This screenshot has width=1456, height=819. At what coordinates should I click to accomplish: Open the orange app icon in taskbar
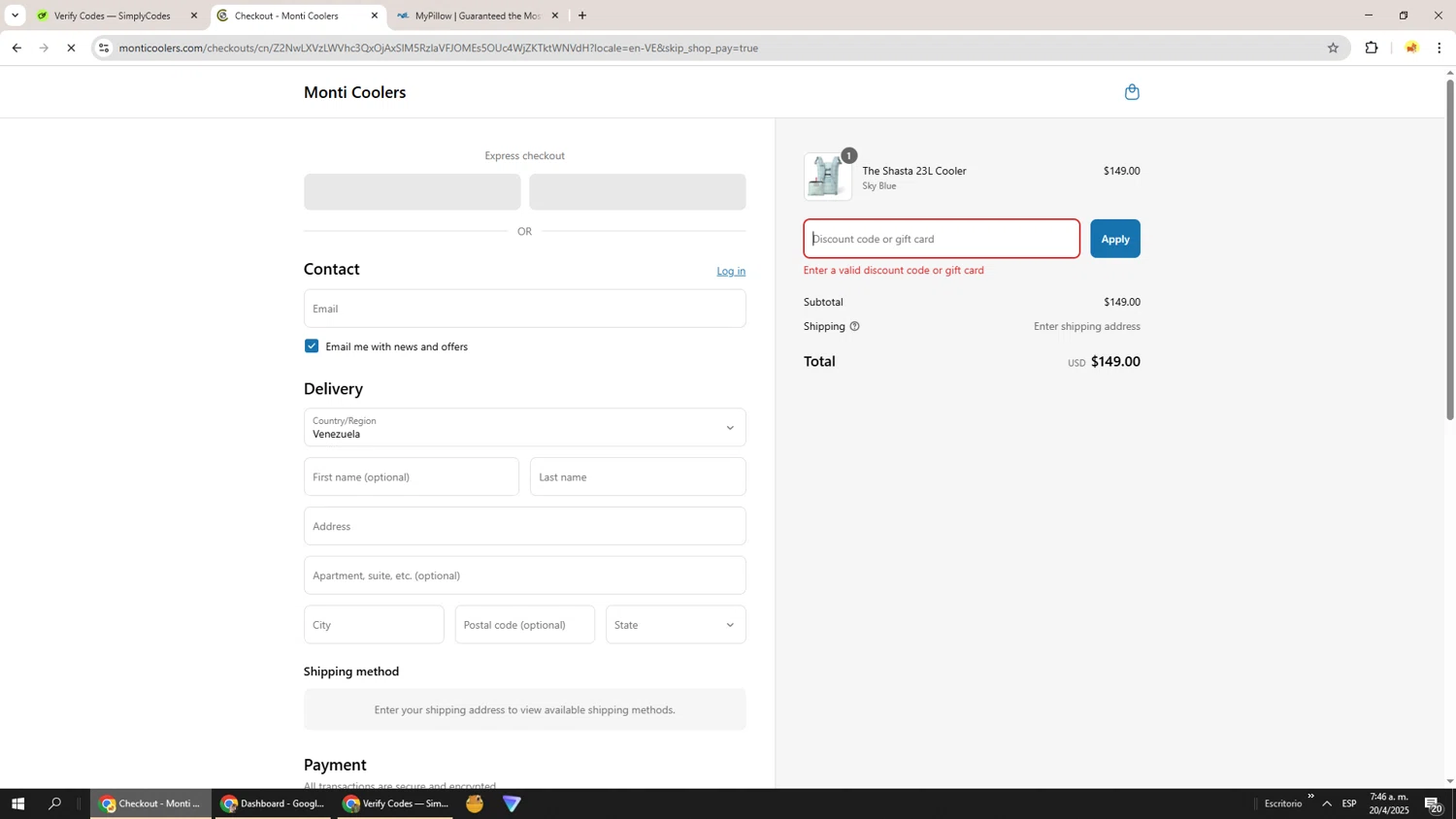tap(475, 803)
